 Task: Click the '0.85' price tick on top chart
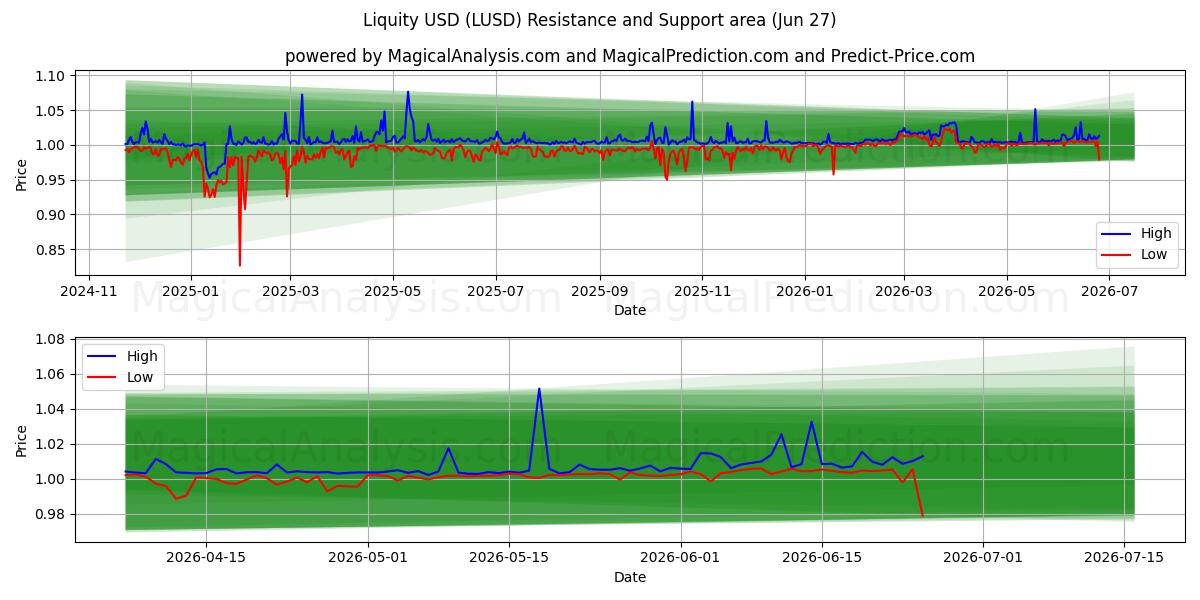pyautogui.click(x=50, y=250)
